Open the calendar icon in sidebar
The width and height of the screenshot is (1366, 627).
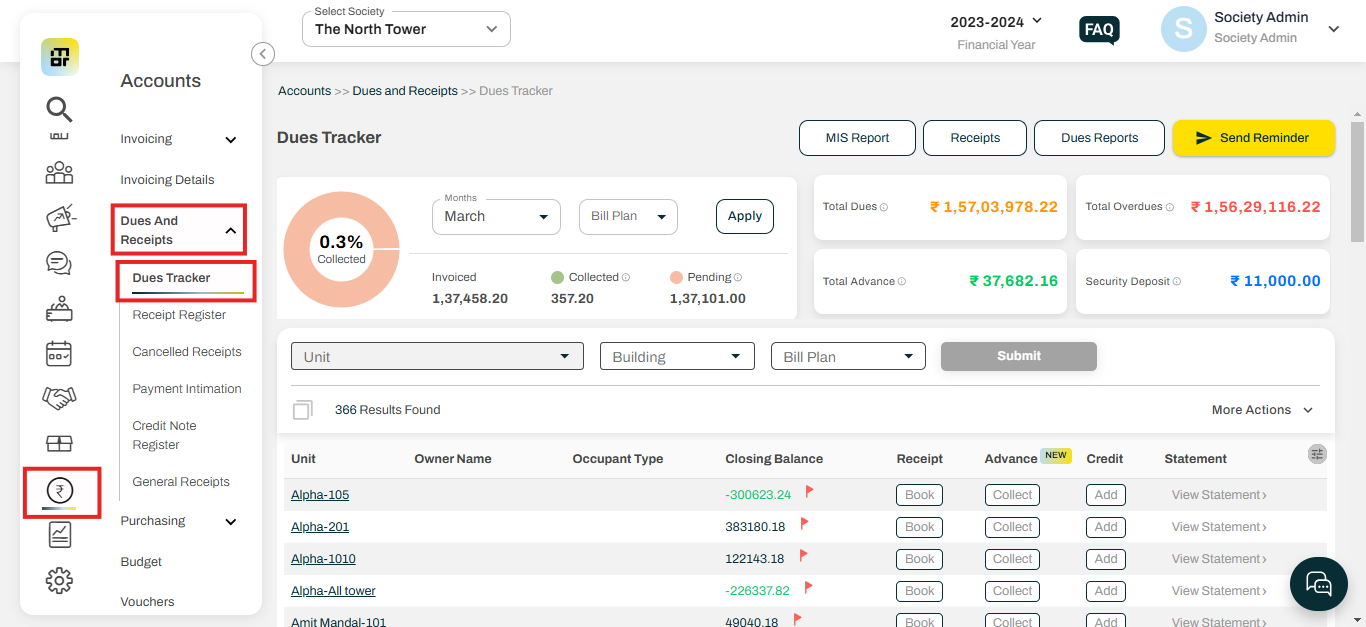click(60, 353)
